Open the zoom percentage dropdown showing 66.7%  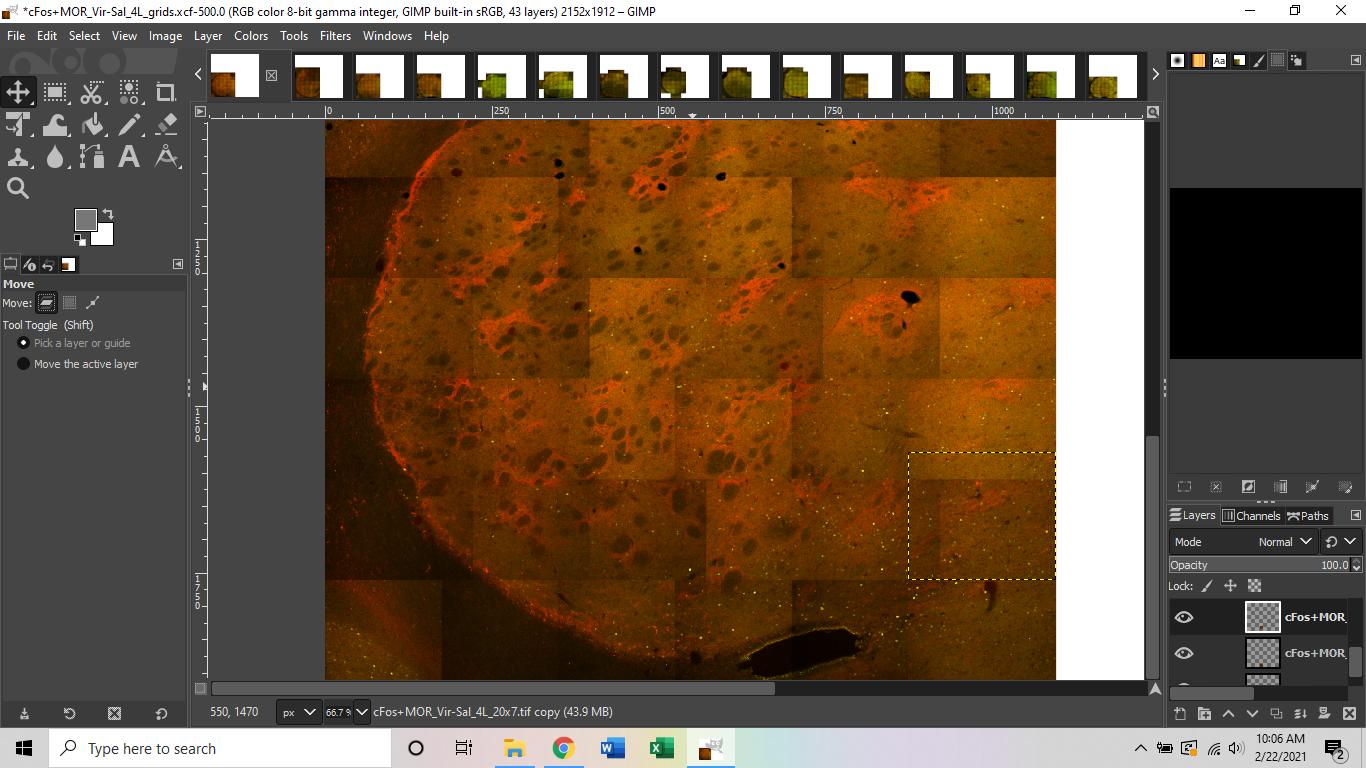click(x=346, y=712)
